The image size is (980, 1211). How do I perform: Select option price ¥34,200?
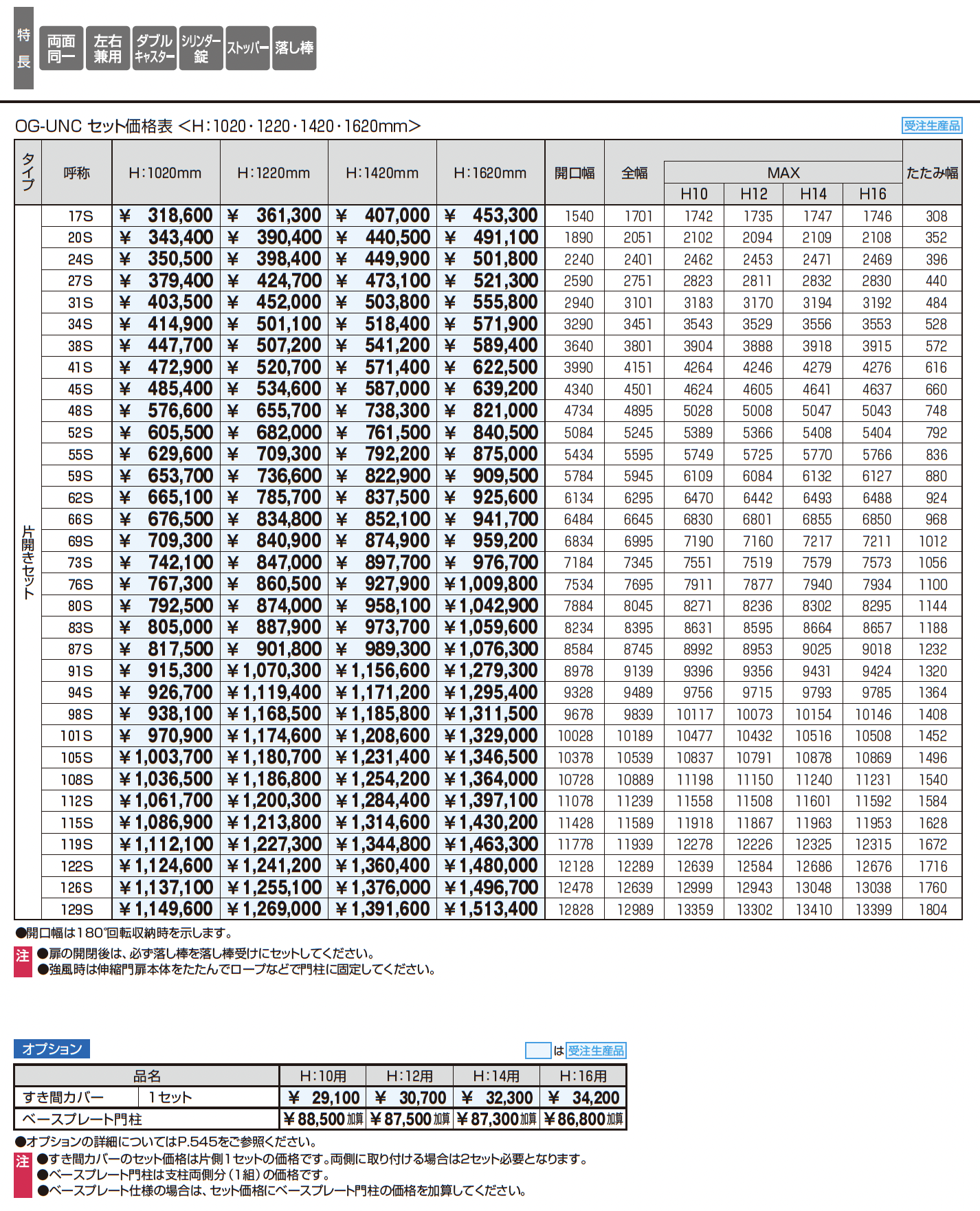coord(583,1098)
